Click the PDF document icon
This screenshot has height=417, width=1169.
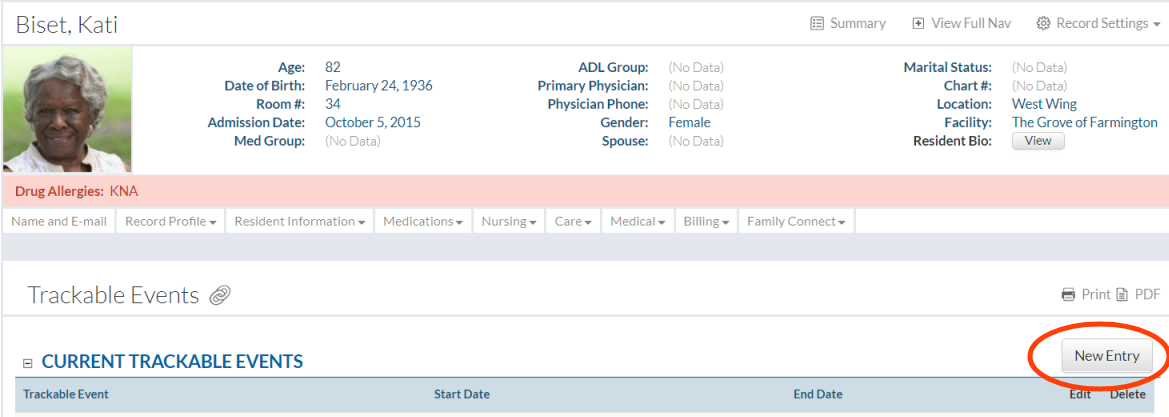pyautogui.click(x=1122, y=295)
